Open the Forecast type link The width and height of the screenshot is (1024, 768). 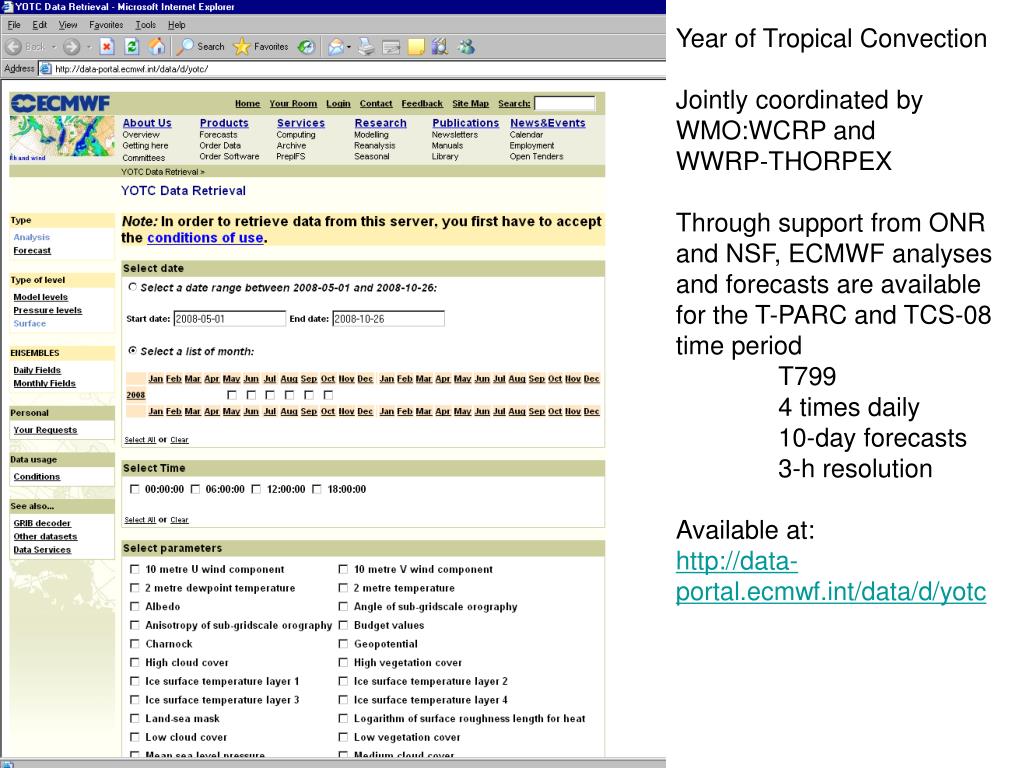click(32, 251)
